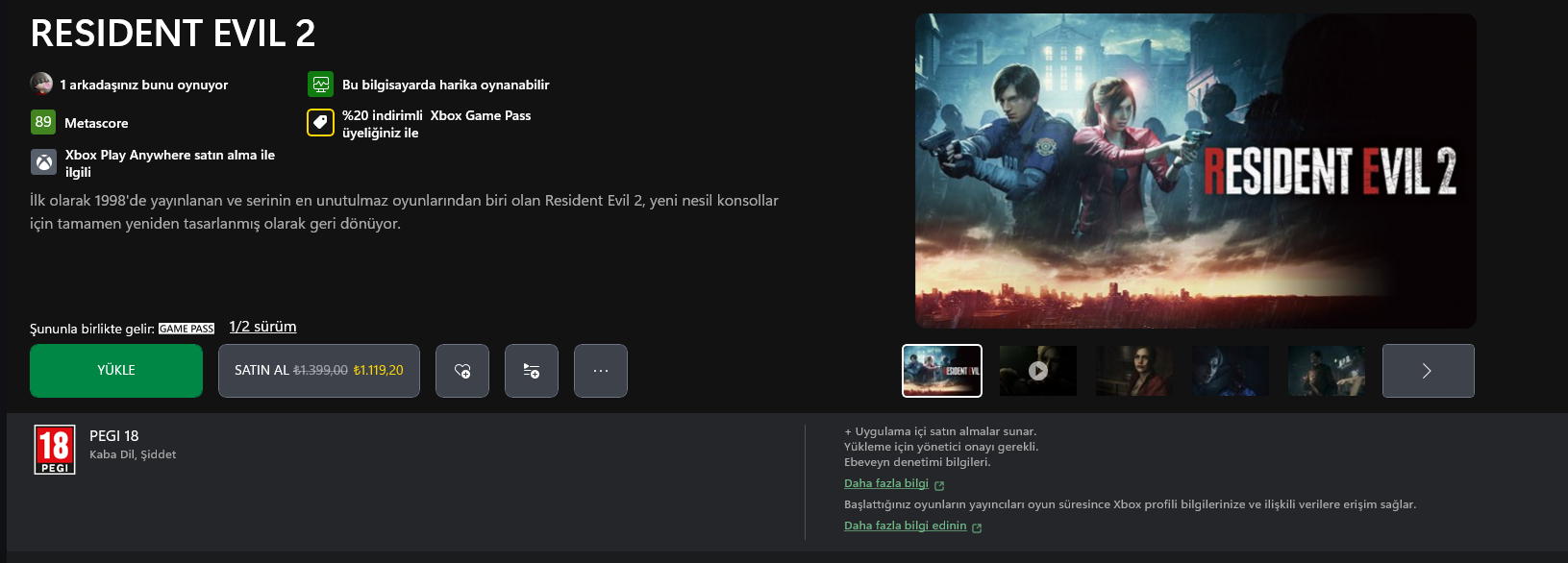Show next screenshots with right chevron
The image size is (1568, 563).
click(x=1428, y=371)
